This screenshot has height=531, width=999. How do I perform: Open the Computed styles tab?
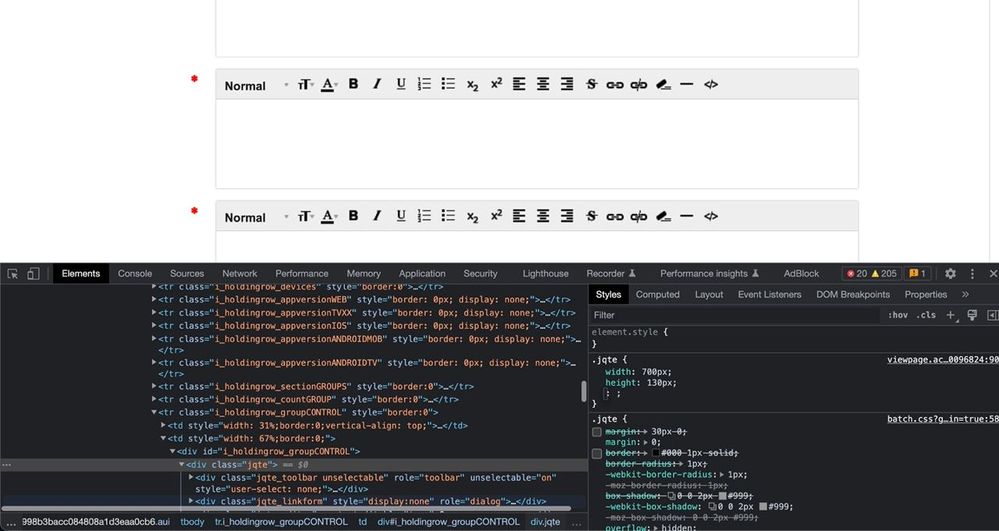(658, 295)
